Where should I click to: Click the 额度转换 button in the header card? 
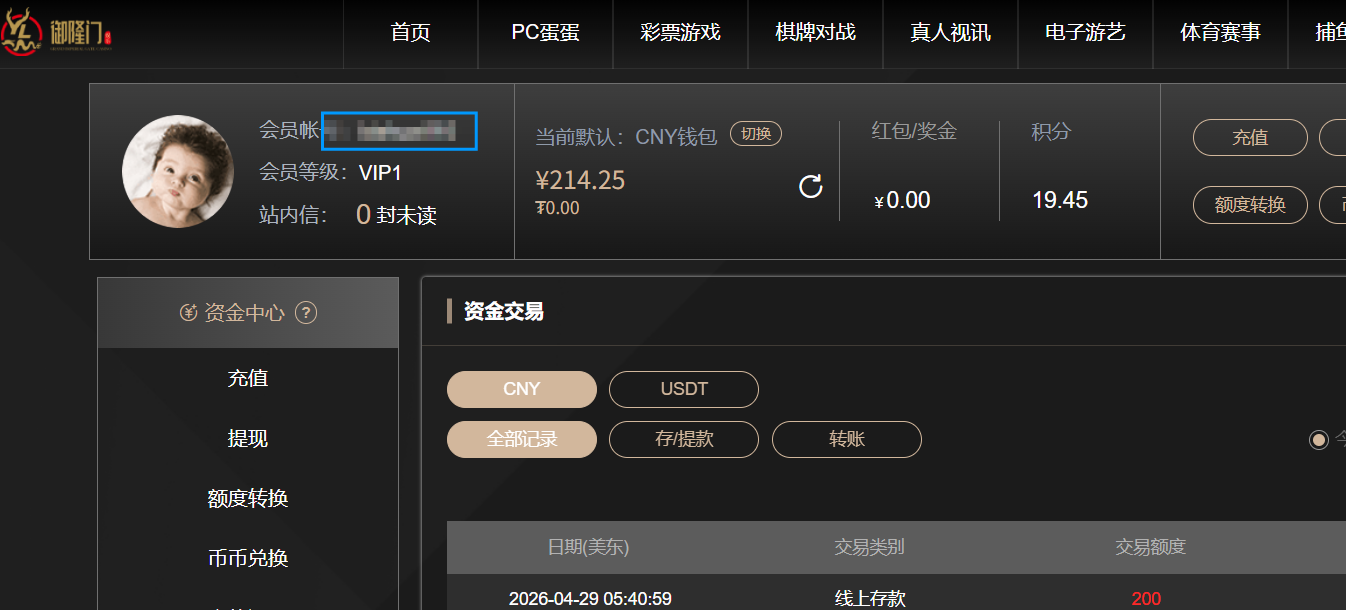point(1250,205)
